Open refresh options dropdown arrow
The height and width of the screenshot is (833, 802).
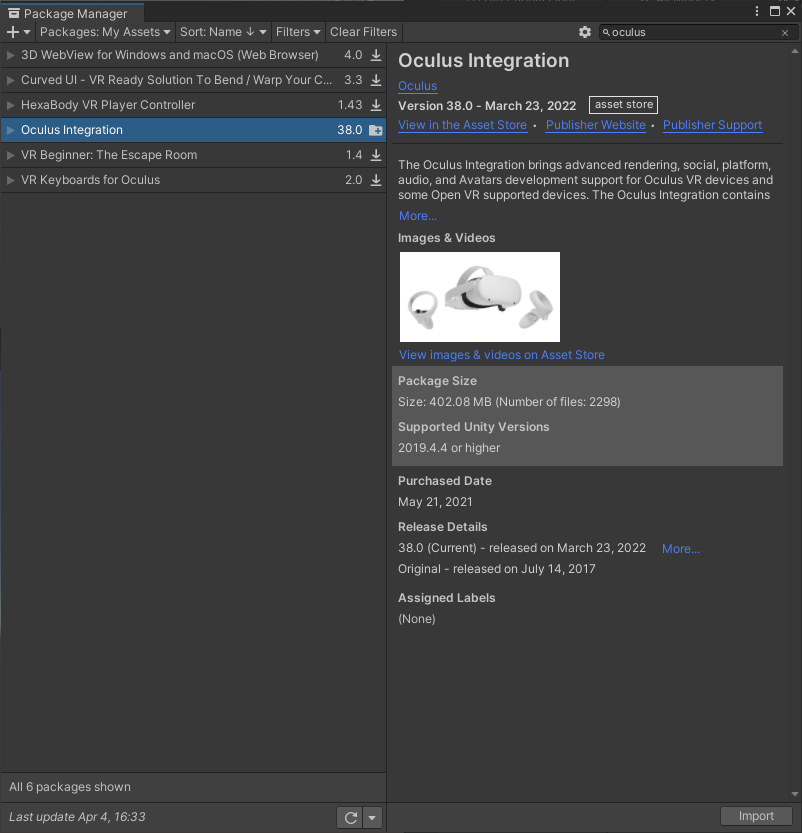(372, 818)
